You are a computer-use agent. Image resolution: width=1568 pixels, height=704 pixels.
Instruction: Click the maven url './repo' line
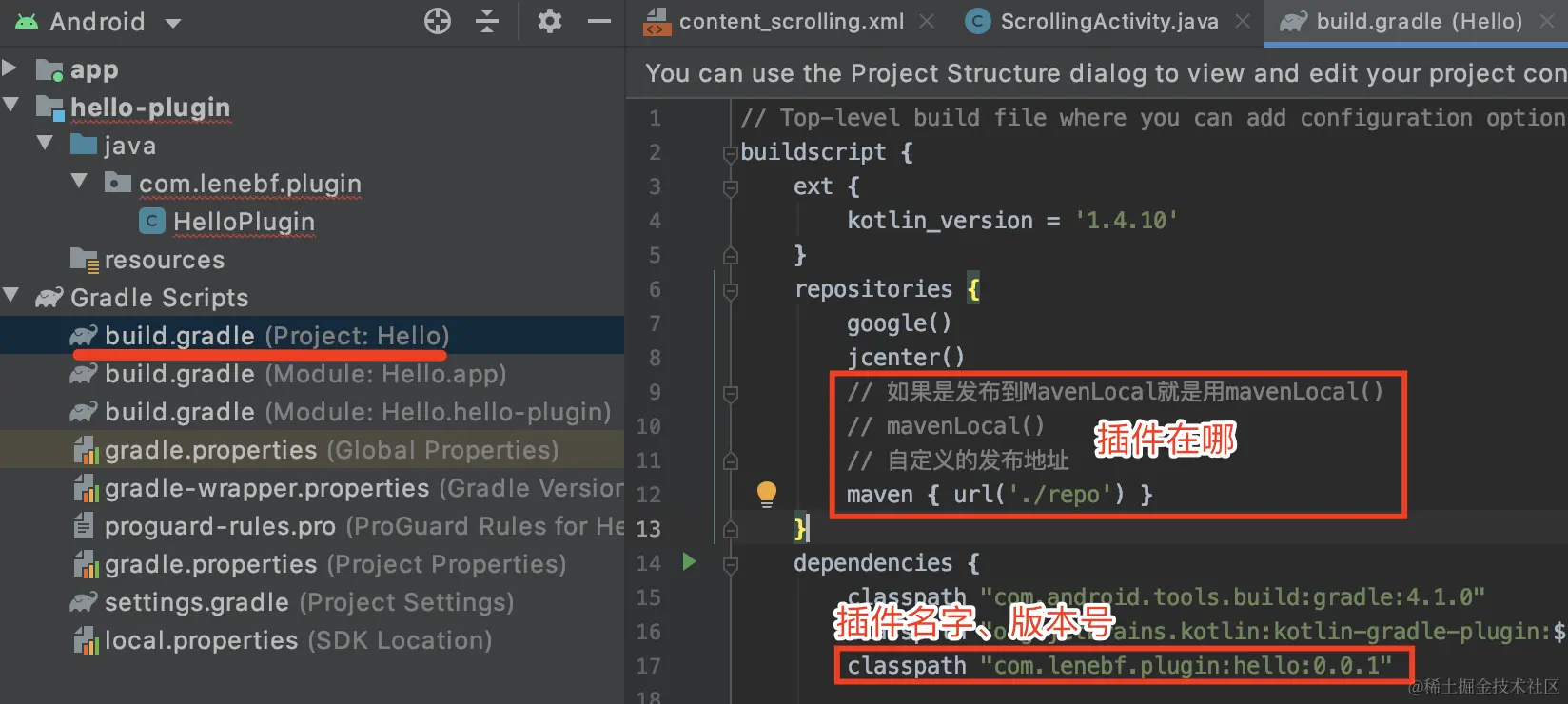1000,495
